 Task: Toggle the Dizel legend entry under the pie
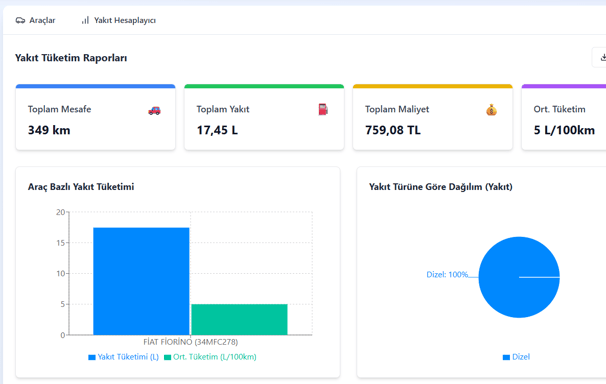coord(516,357)
